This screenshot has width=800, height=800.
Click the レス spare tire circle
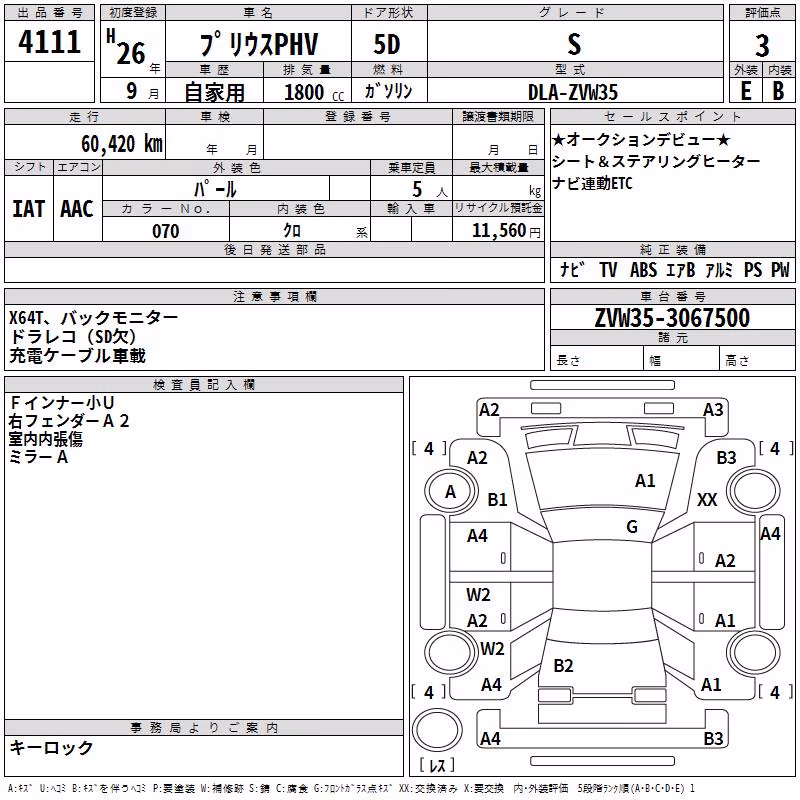pos(437,730)
